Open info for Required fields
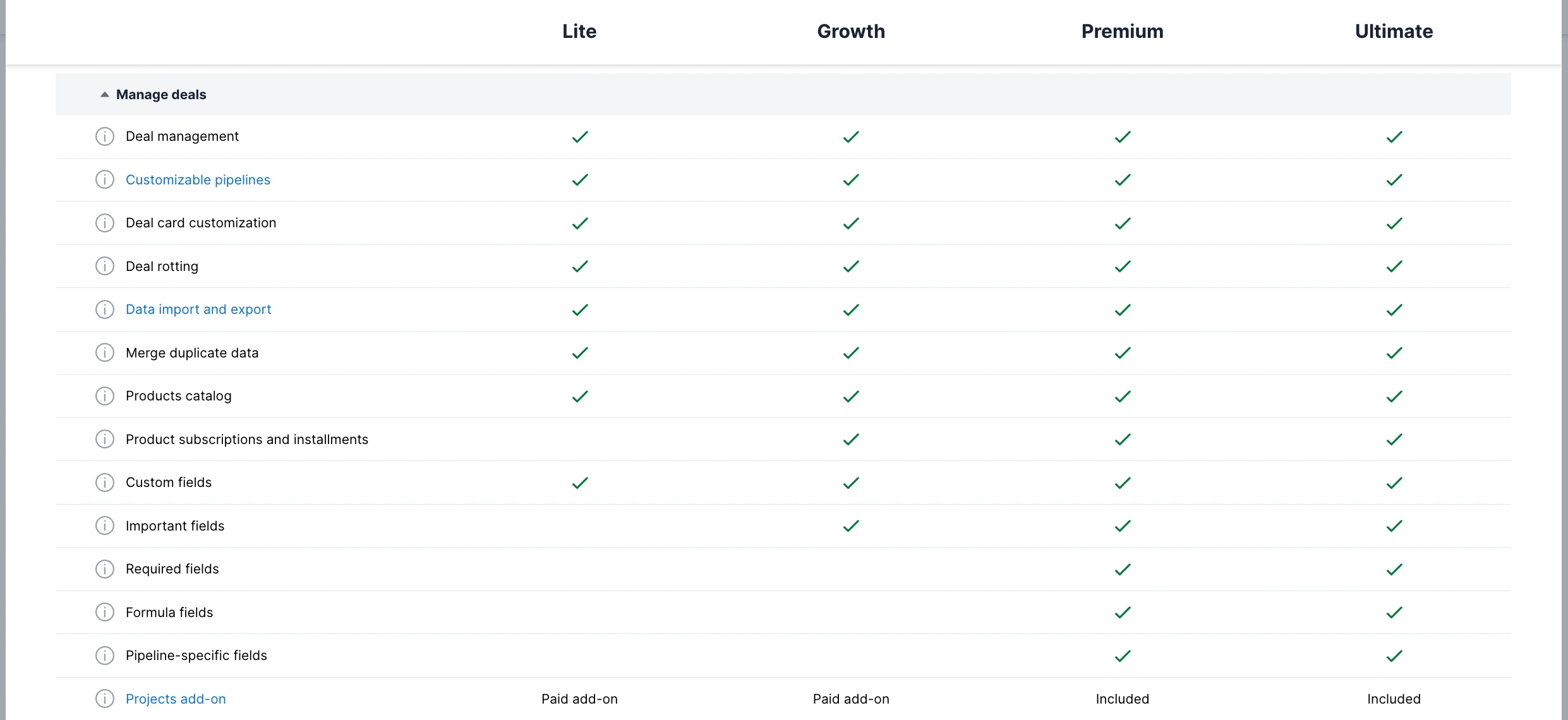 coord(105,568)
